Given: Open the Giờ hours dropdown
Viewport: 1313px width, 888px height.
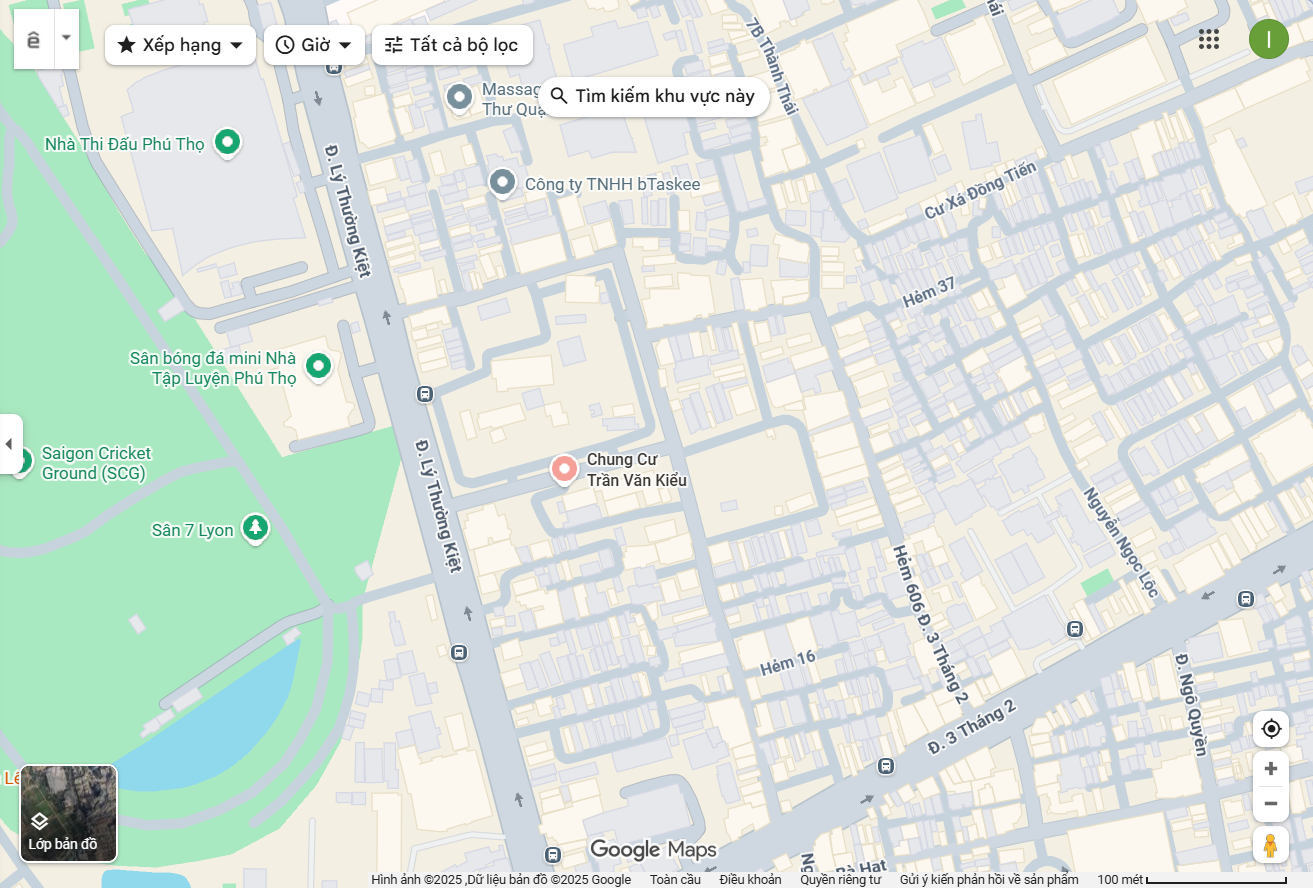Looking at the screenshot, I should pos(314,45).
